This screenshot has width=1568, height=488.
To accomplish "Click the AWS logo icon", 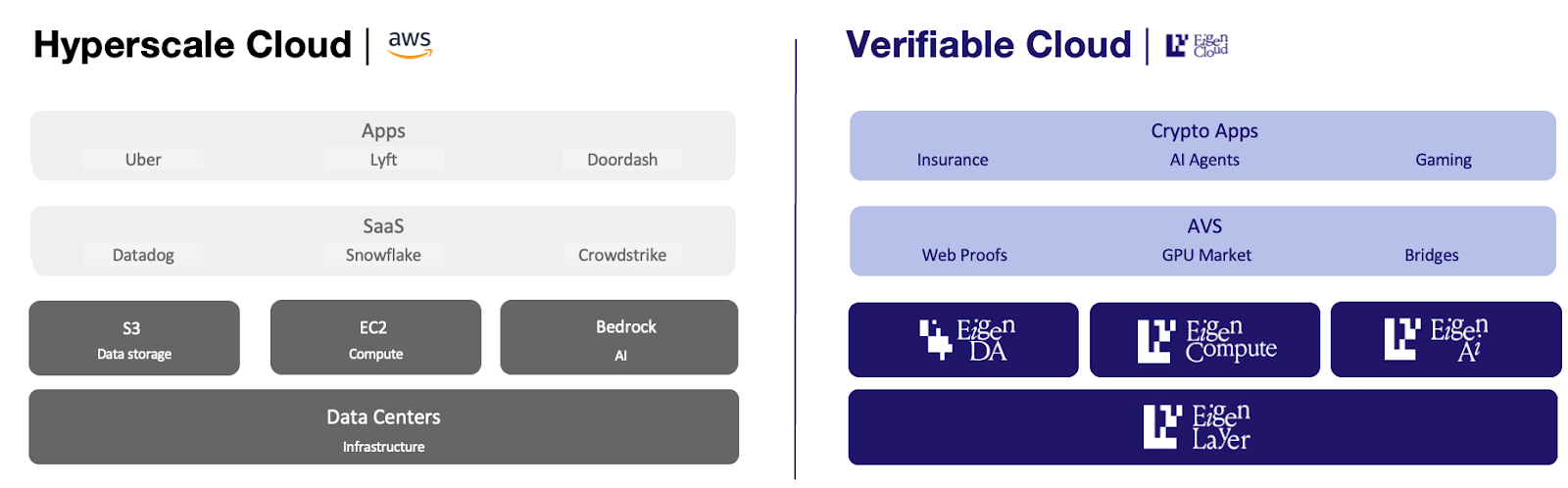I will (410, 44).
